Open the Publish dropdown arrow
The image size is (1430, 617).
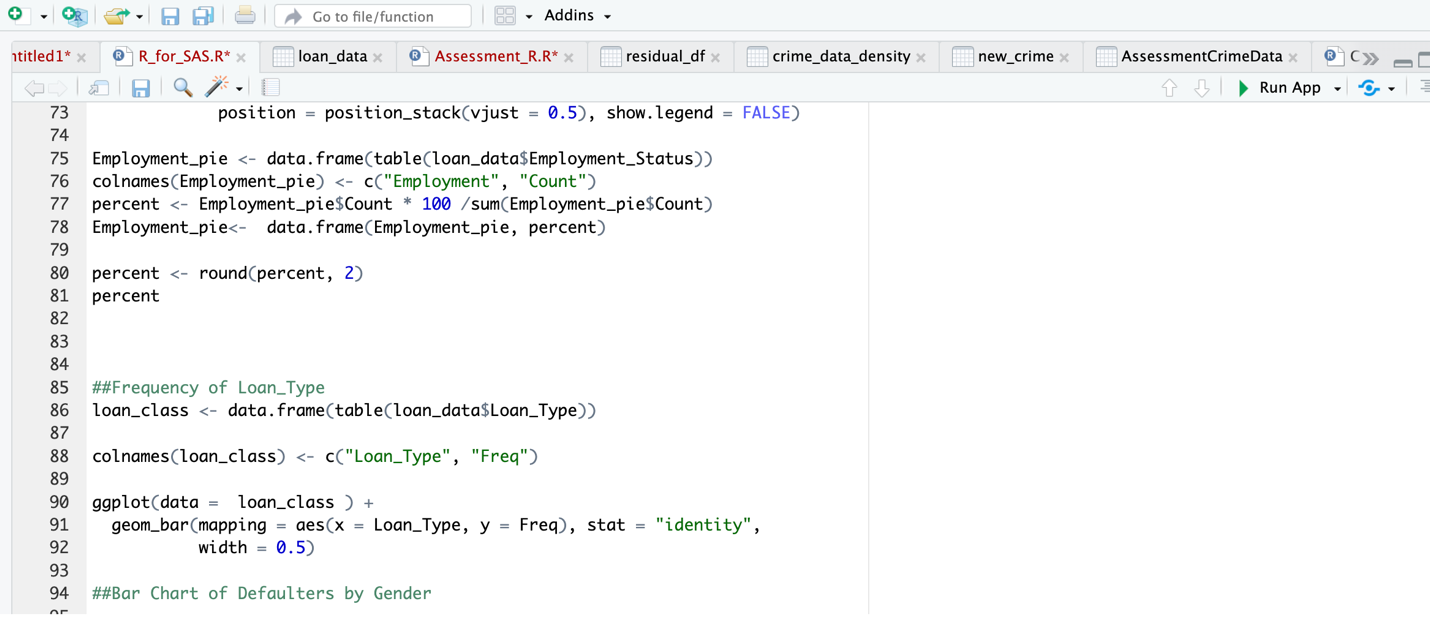[1391, 89]
